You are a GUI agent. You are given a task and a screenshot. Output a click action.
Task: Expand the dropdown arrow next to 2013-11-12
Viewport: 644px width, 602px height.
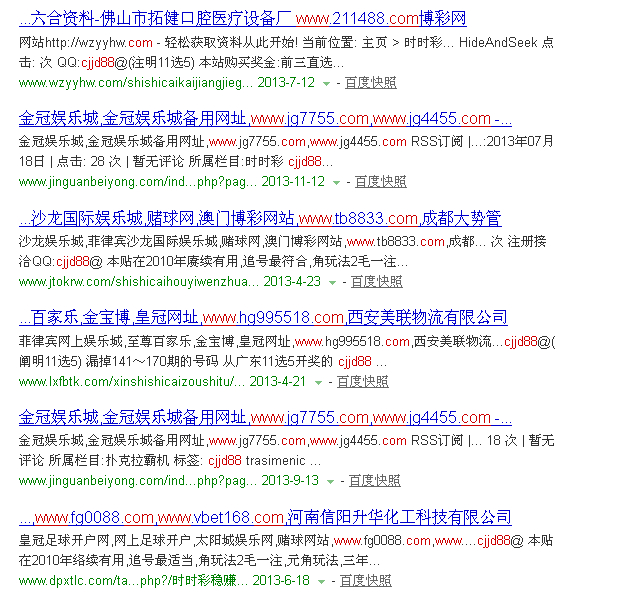(336, 183)
